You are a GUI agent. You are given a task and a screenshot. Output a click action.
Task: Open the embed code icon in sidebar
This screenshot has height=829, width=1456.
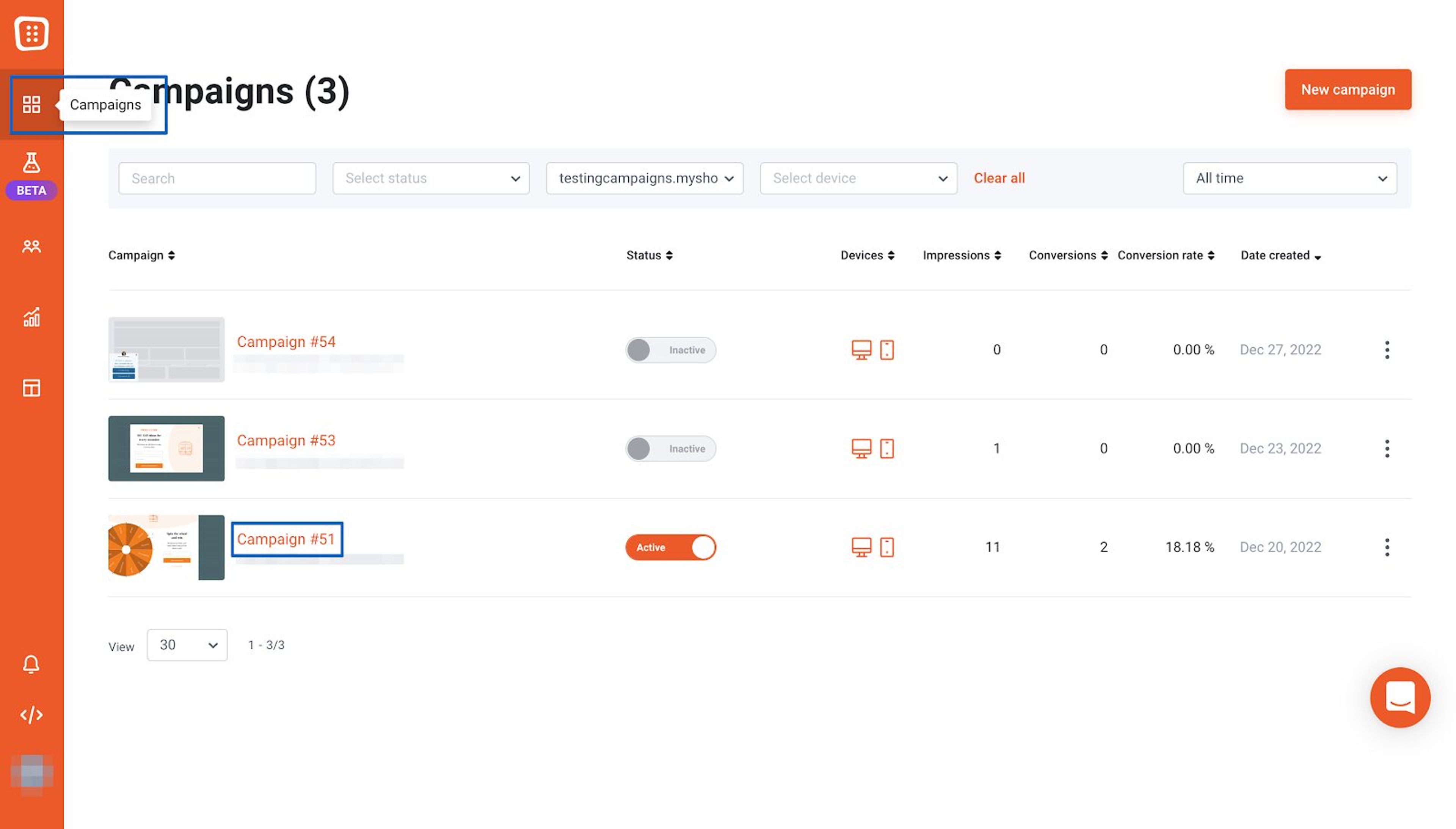(x=31, y=714)
